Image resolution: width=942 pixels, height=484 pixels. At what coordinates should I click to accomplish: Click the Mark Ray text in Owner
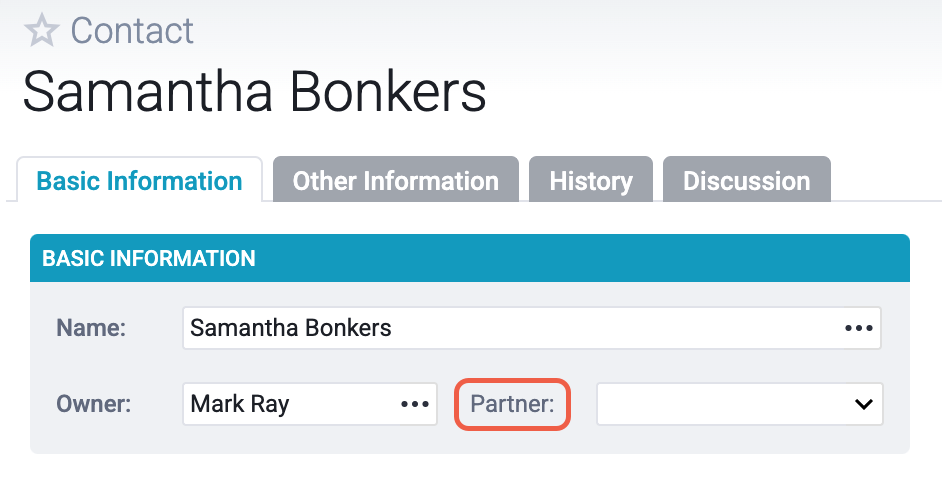pos(240,404)
